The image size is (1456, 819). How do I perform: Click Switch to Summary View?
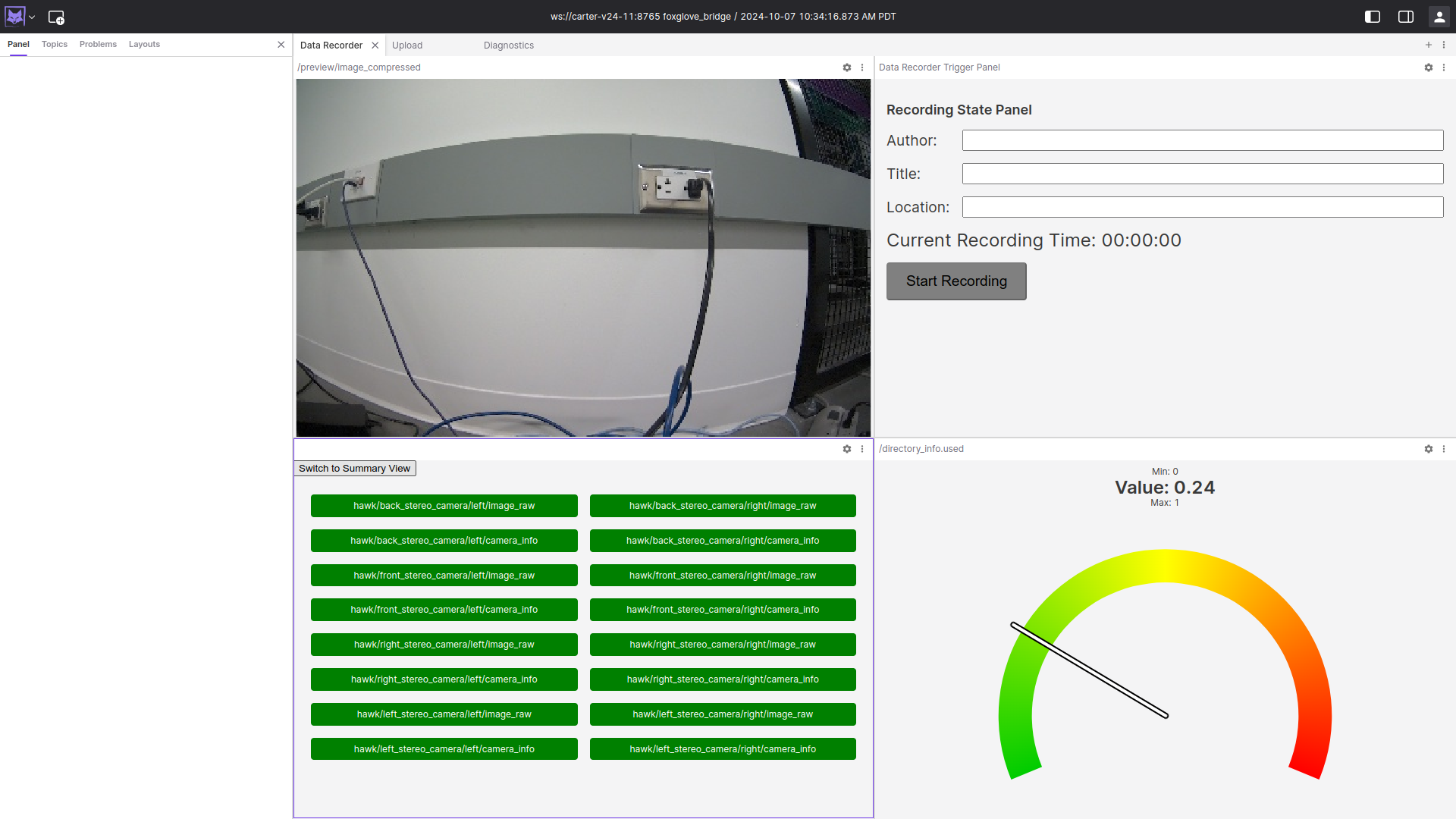(x=354, y=468)
